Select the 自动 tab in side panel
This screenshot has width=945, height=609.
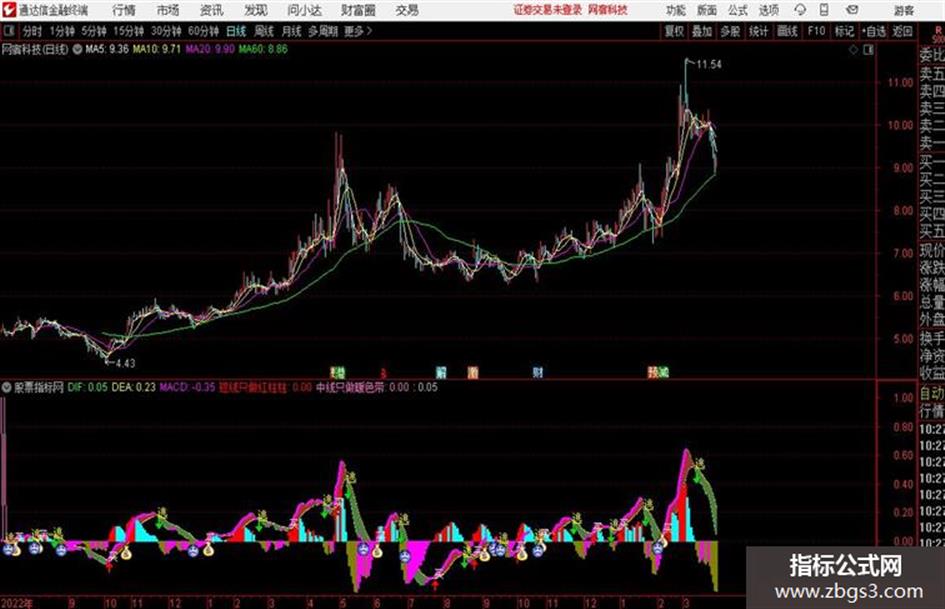click(x=932, y=393)
